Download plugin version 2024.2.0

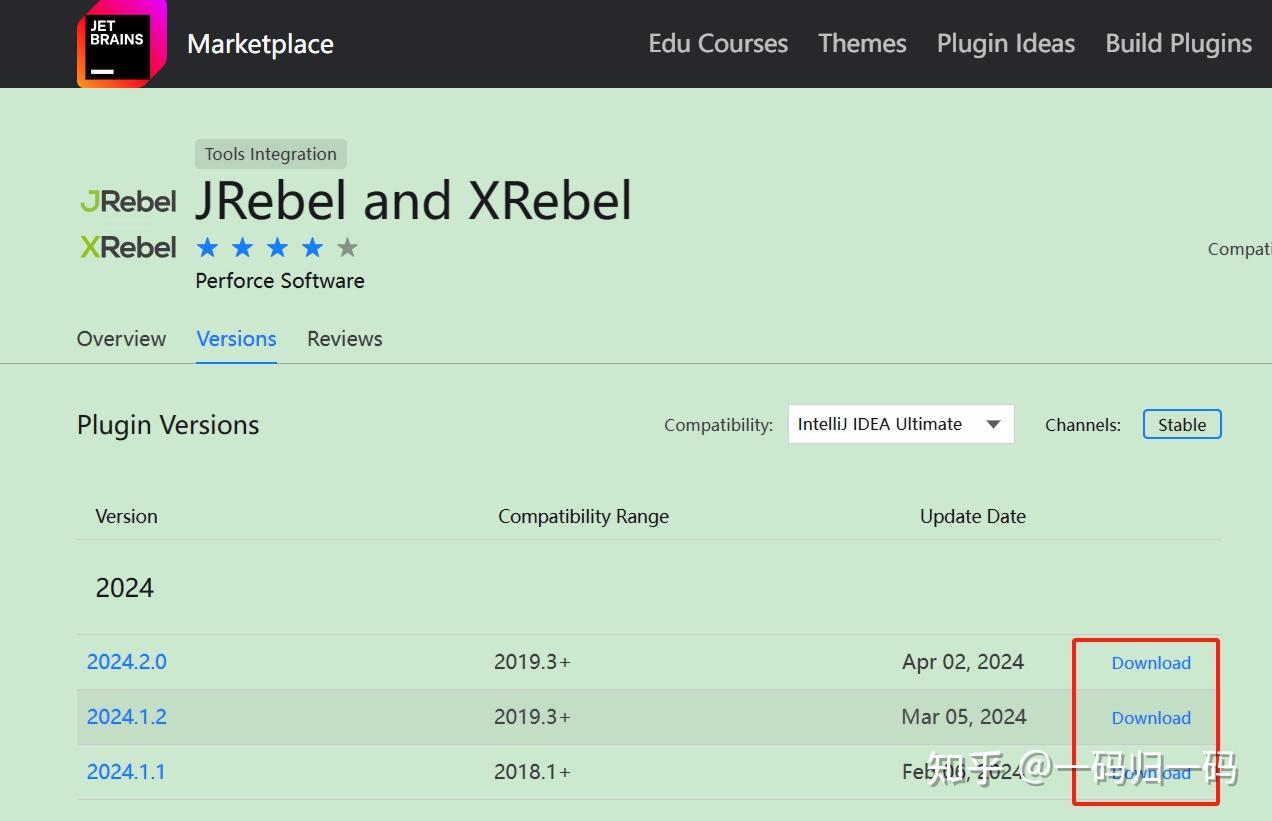[x=1151, y=663]
